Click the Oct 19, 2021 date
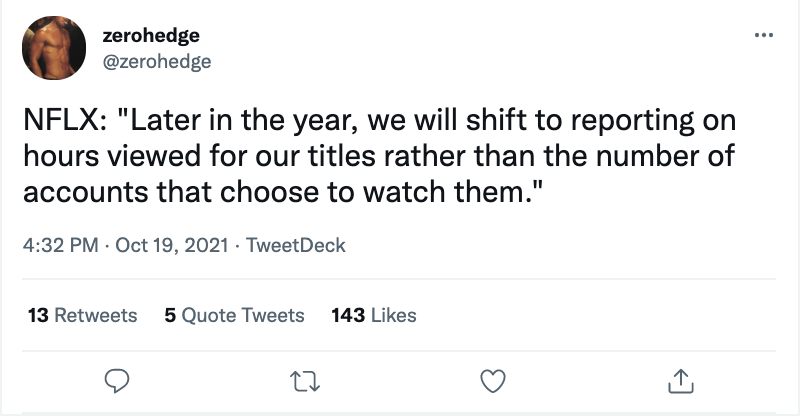802x416 pixels. coord(172,245)
